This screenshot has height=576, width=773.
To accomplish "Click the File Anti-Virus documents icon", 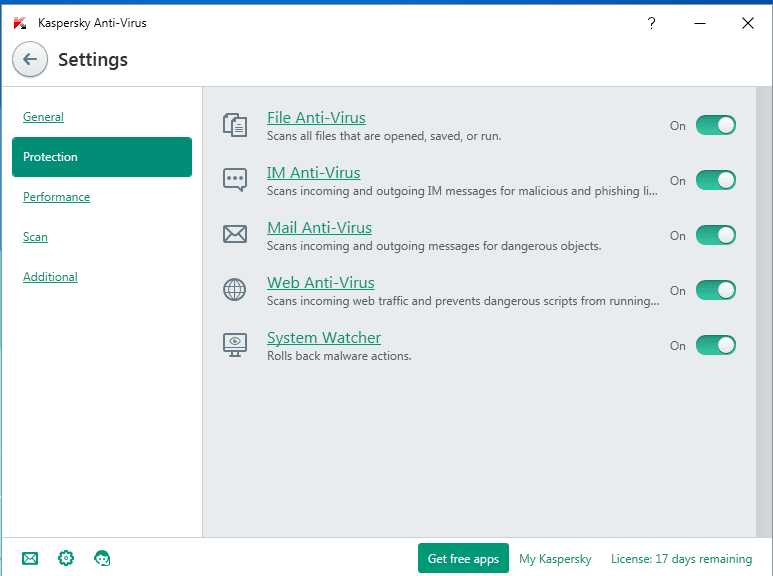I will tap(235, 125).
